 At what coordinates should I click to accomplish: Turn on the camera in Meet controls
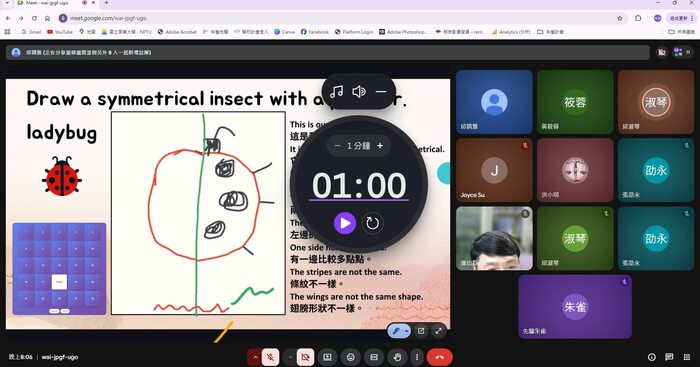[305, 357]
